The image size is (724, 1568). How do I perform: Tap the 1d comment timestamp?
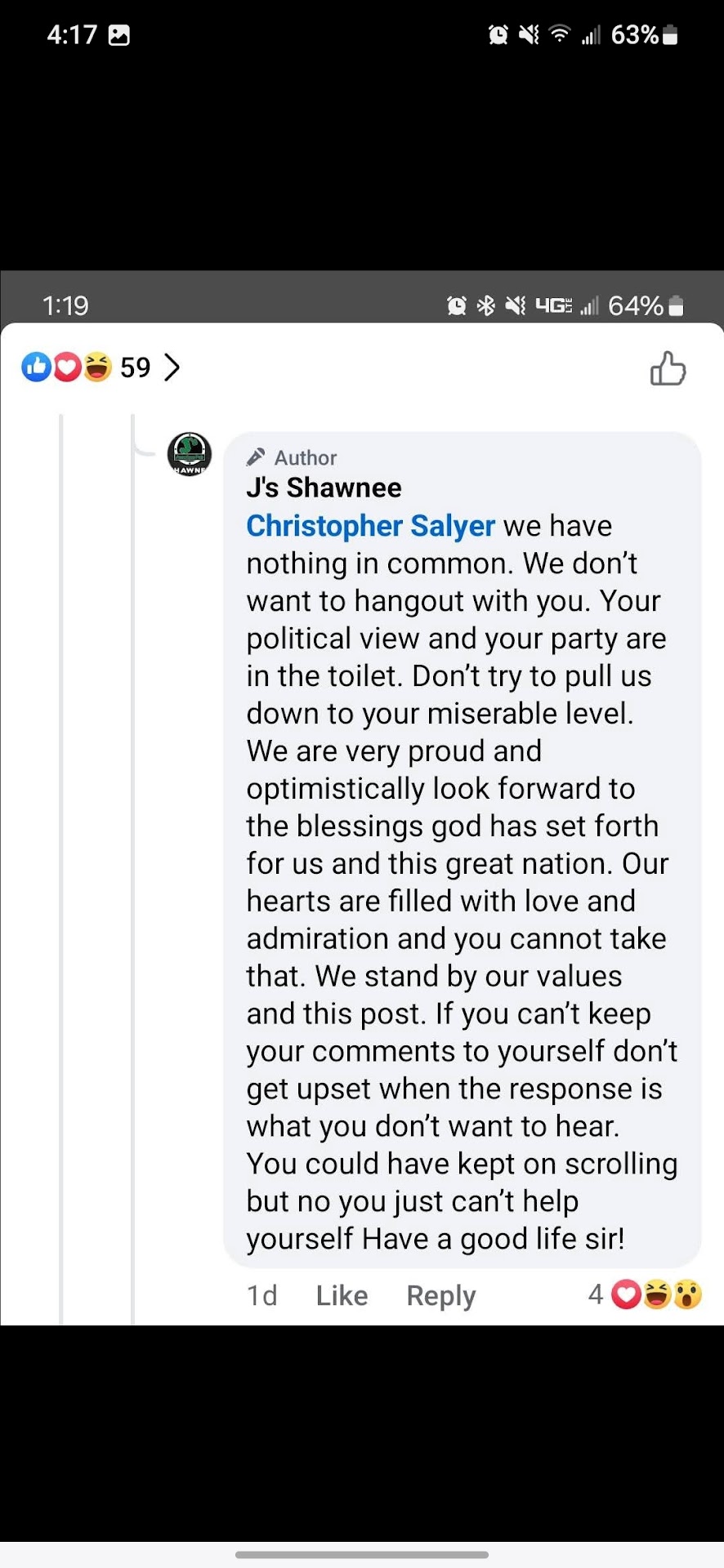(262, 1295)
